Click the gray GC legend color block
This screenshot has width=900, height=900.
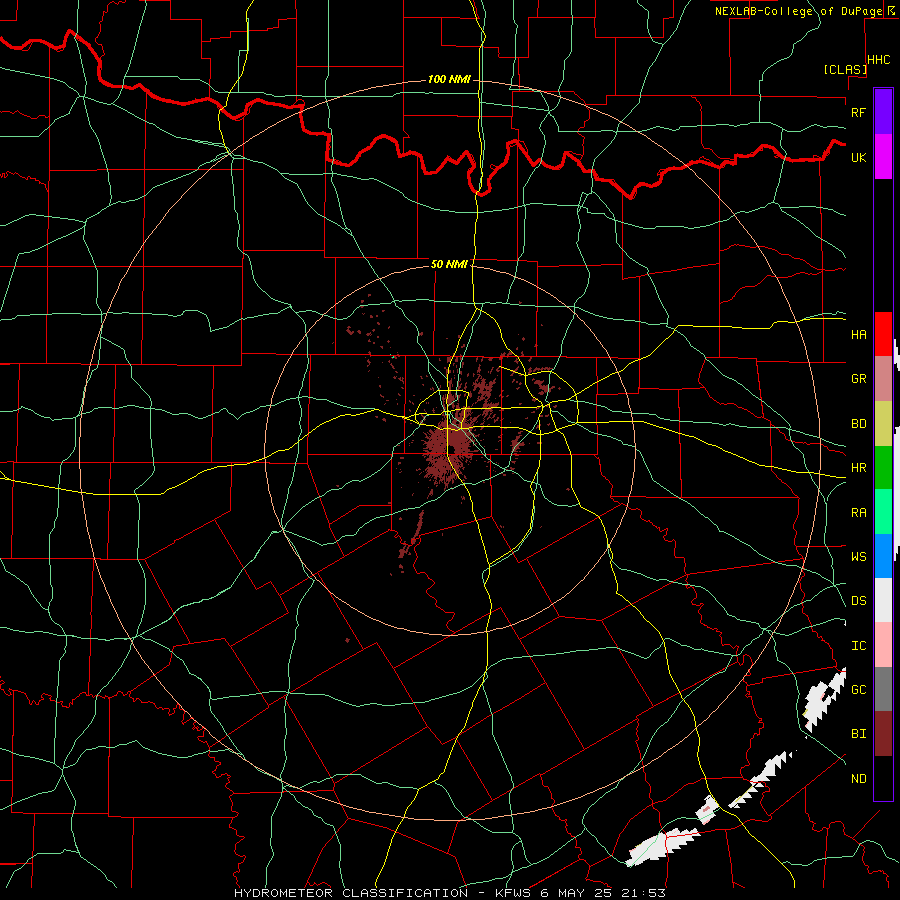(x=883, y=689)
